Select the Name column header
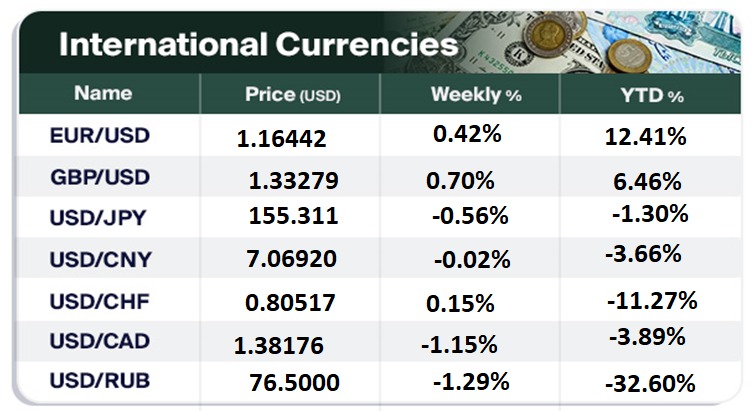The width and height of the screenshot is (754, 411). coord(103,94)
